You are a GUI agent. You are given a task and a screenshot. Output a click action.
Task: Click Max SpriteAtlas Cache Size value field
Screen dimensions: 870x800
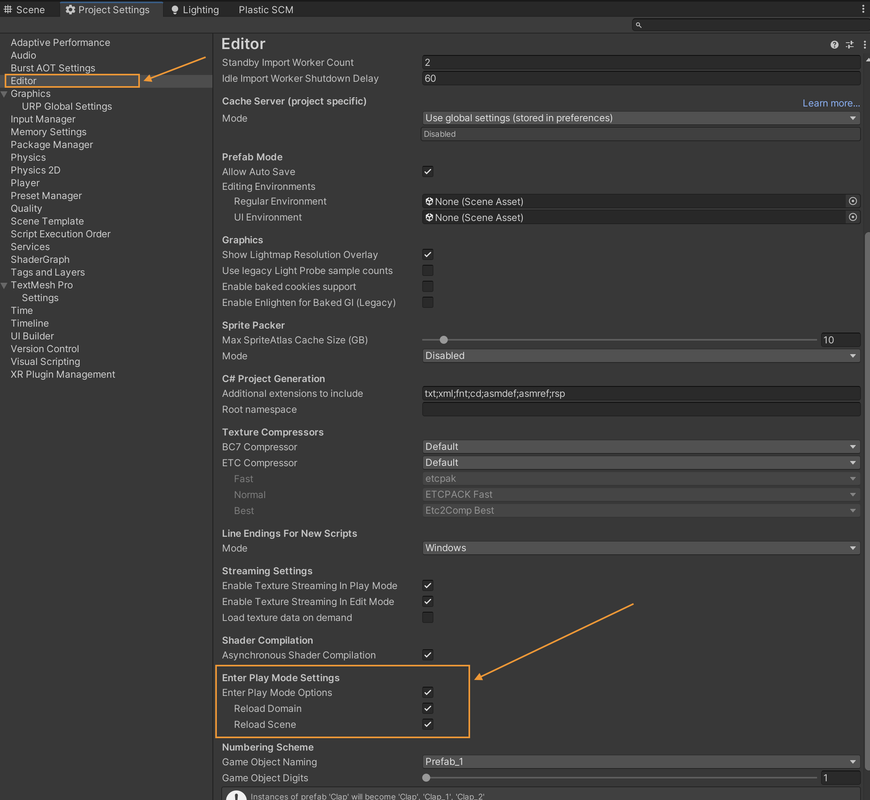[x=841, y=340]
